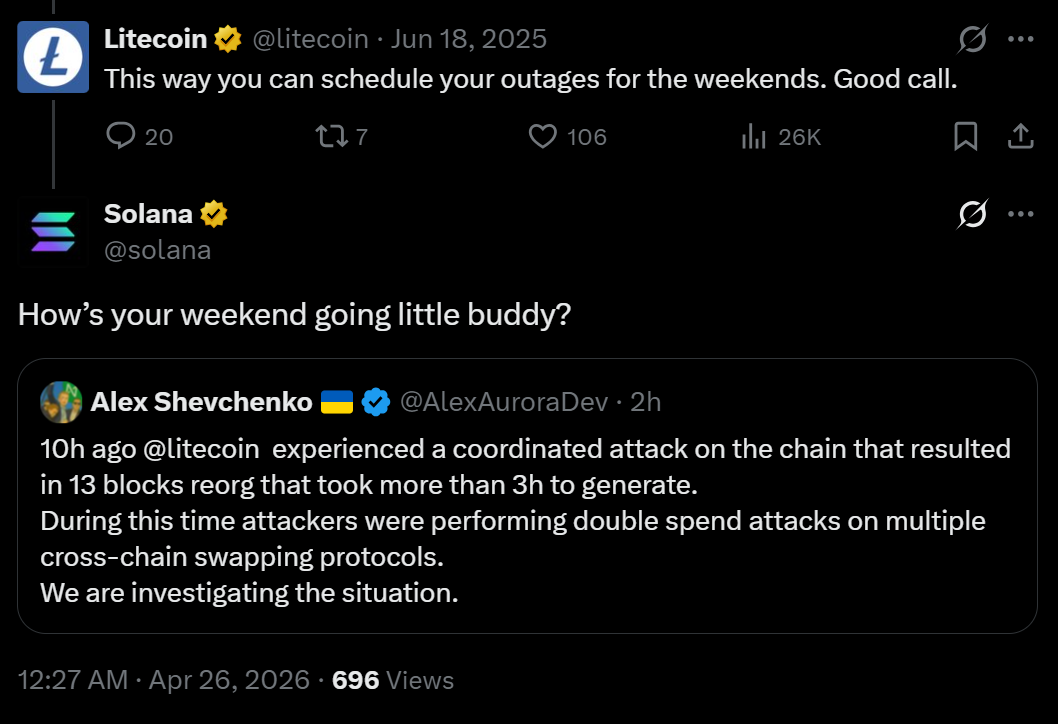The width and height of the screenshot is (1058, 724).
Task: Share Litecoin's tweet
Action: [1020, 137]
